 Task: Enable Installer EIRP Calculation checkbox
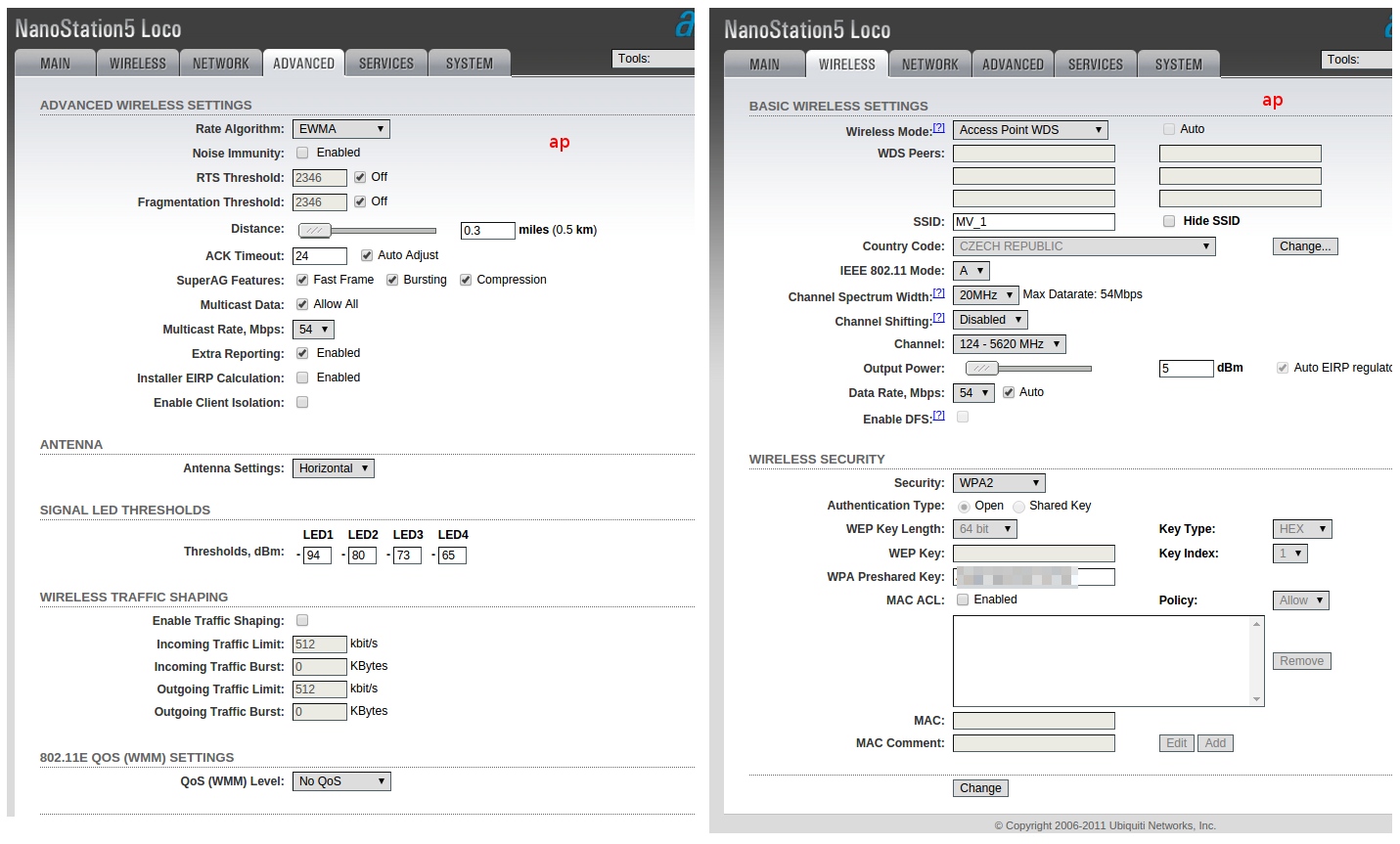302,378
